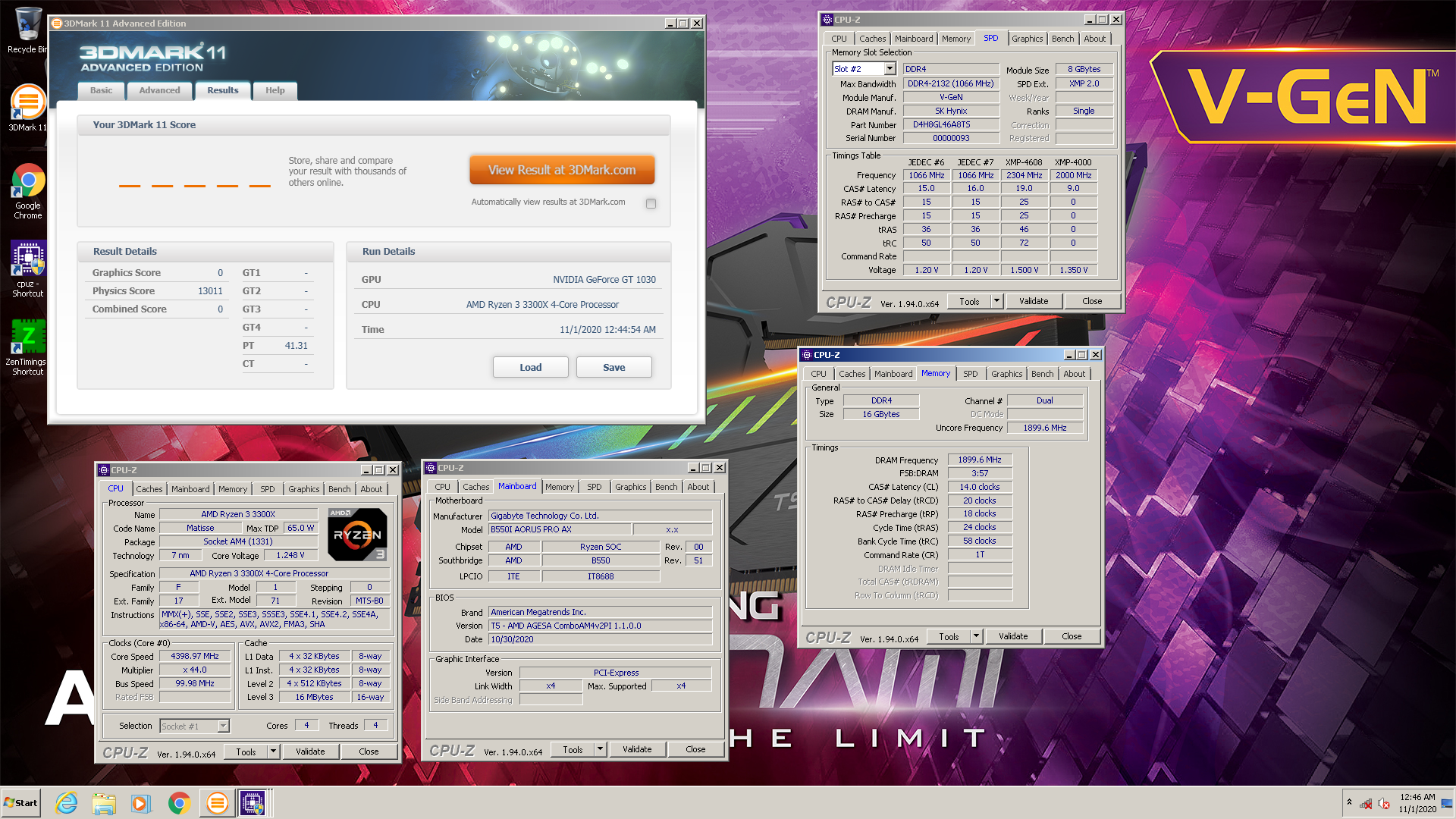Open the Help tab in 3DMark

275,90
